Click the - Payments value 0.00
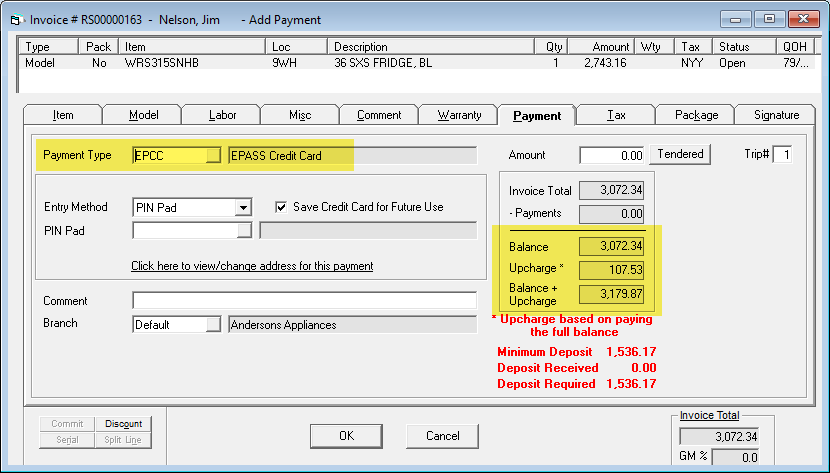 point(612,214)
